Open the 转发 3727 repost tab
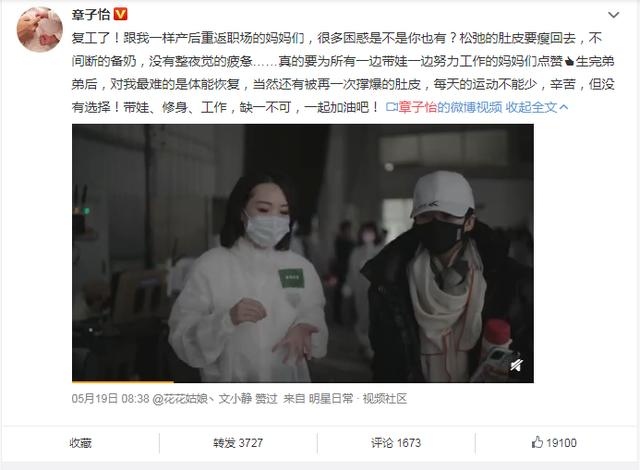Image resolution: width=640 pixels, height=470 pixels. tap(238, 443)
